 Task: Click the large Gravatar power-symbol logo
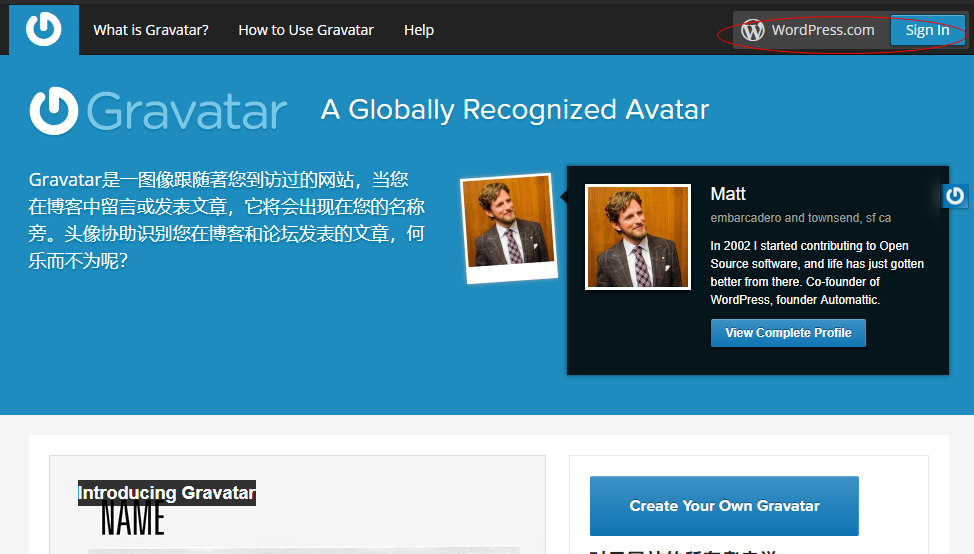(x=53, y=111)
